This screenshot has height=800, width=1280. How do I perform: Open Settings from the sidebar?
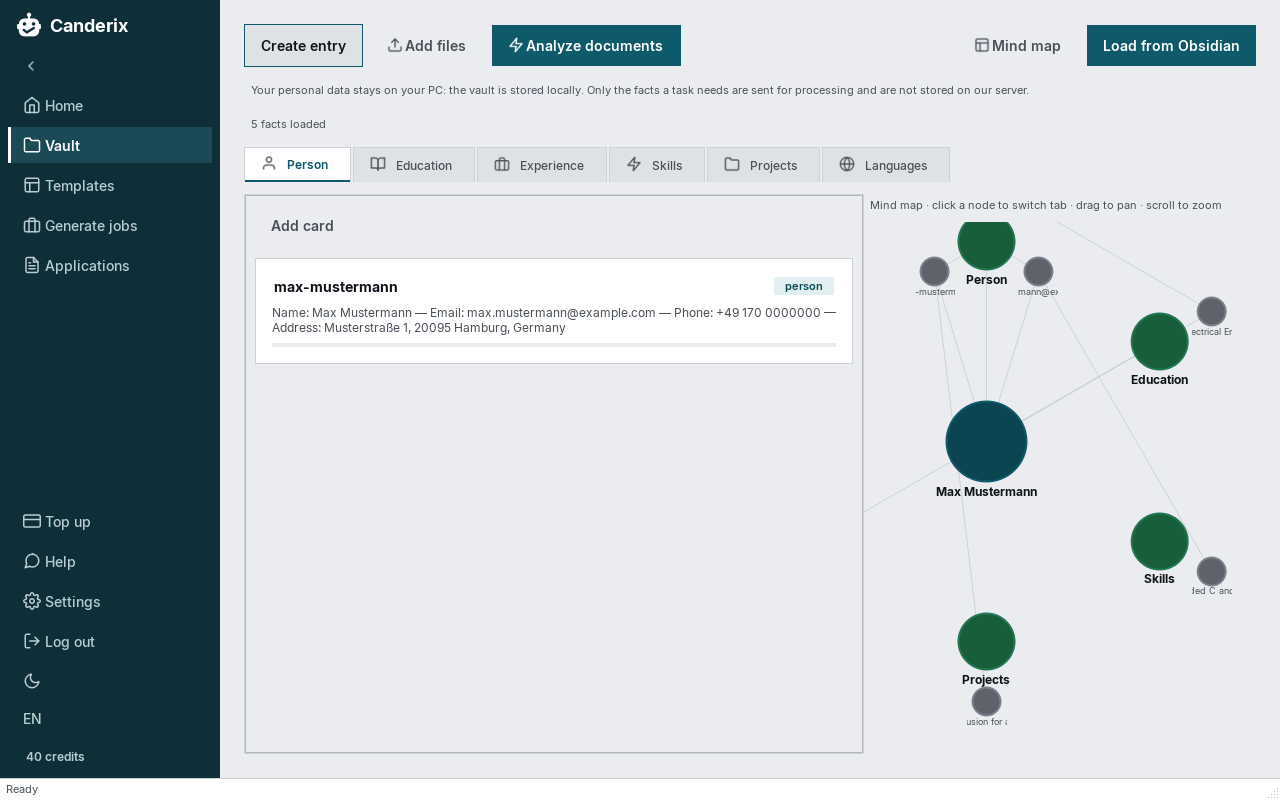(110, 601)
